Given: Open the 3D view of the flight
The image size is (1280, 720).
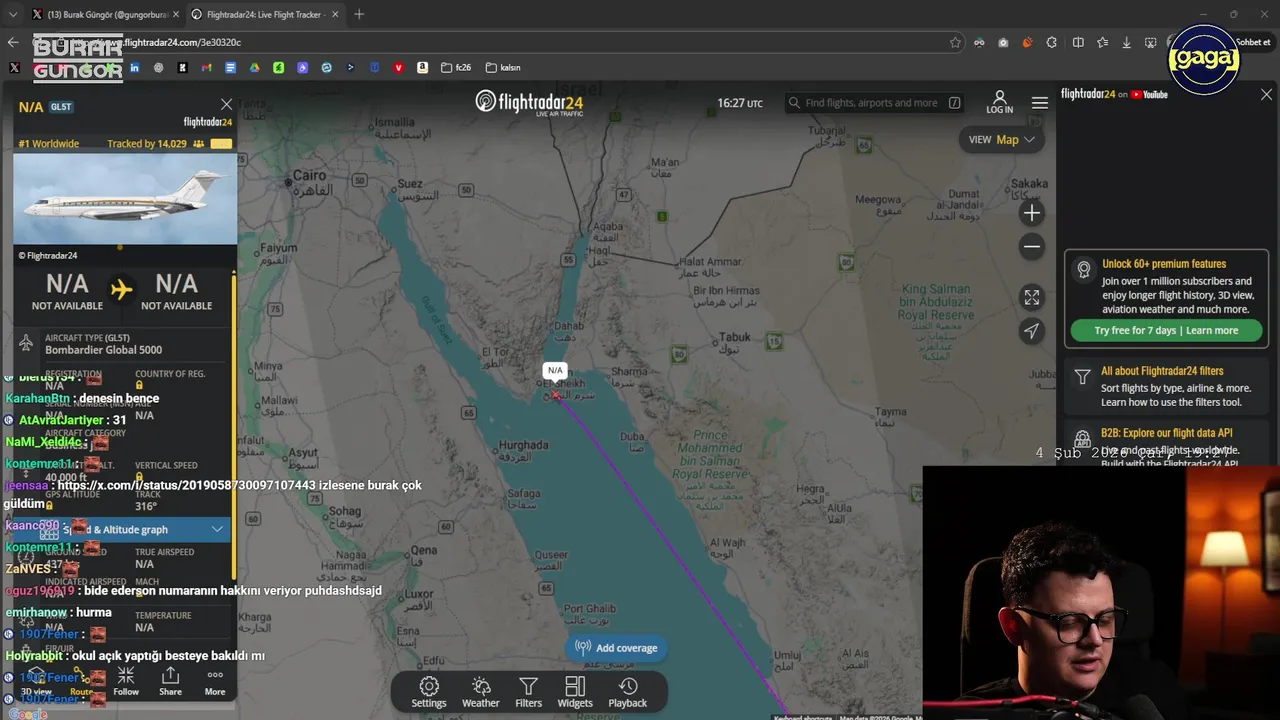Looking at the screenshot, I should (x=36, y=682).
